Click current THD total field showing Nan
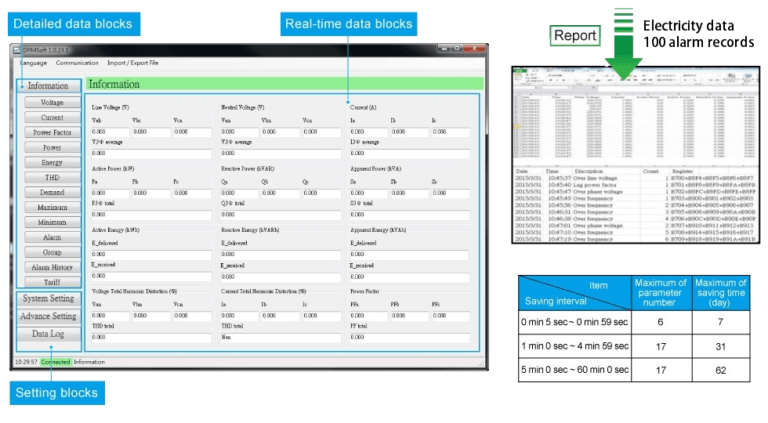The height and width of the screenshot is (423, 768). (x=281, y=337)
